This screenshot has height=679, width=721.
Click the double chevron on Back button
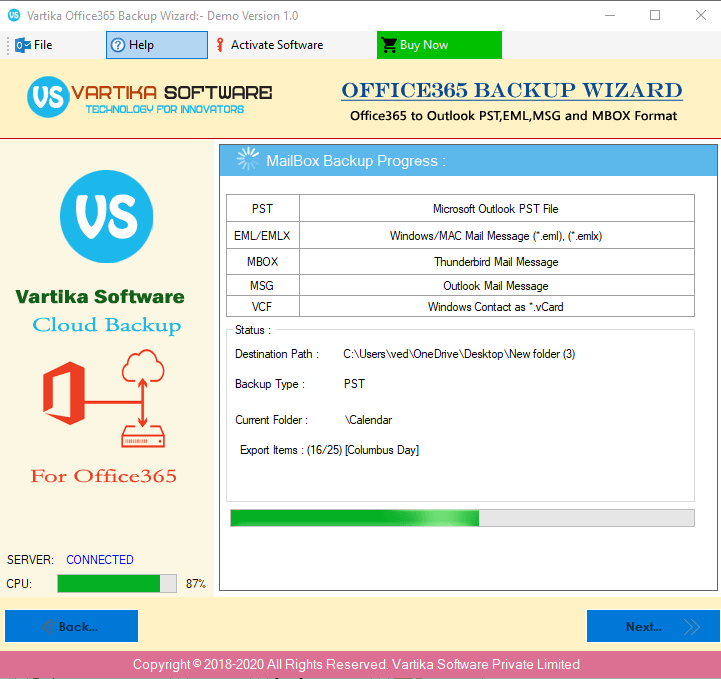[49, 627]
